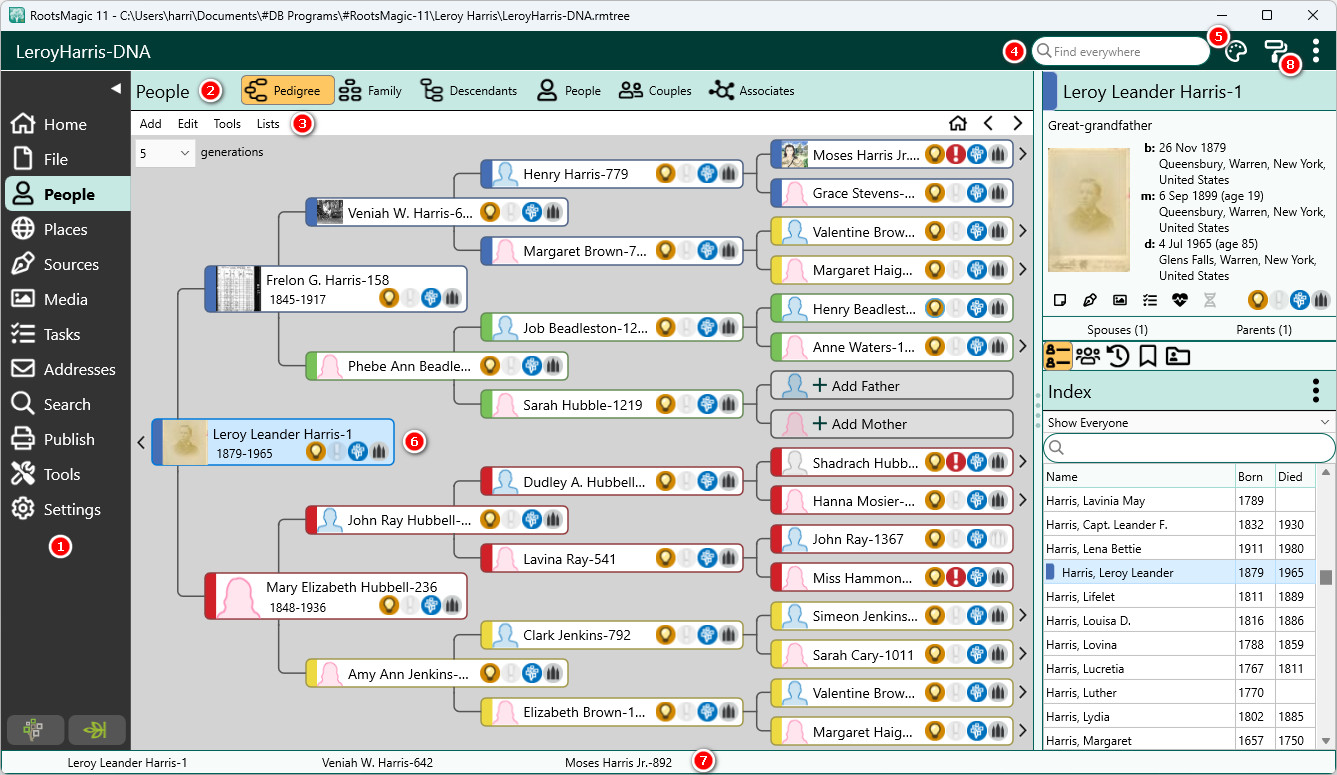Open the media image icon in person panel
Screen dimensions: 1337x775
[x=1120, y=299]
